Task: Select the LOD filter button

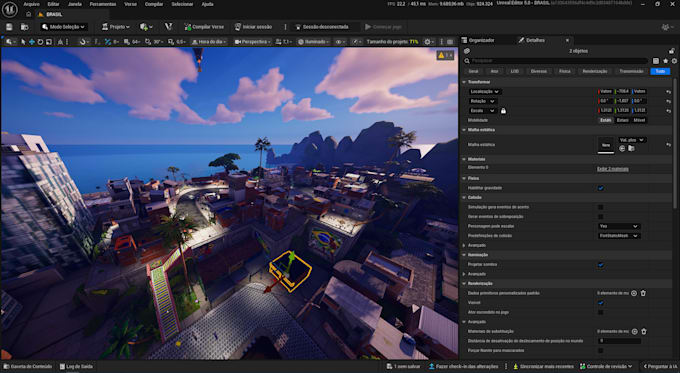Action: click(x=514, y=71)
